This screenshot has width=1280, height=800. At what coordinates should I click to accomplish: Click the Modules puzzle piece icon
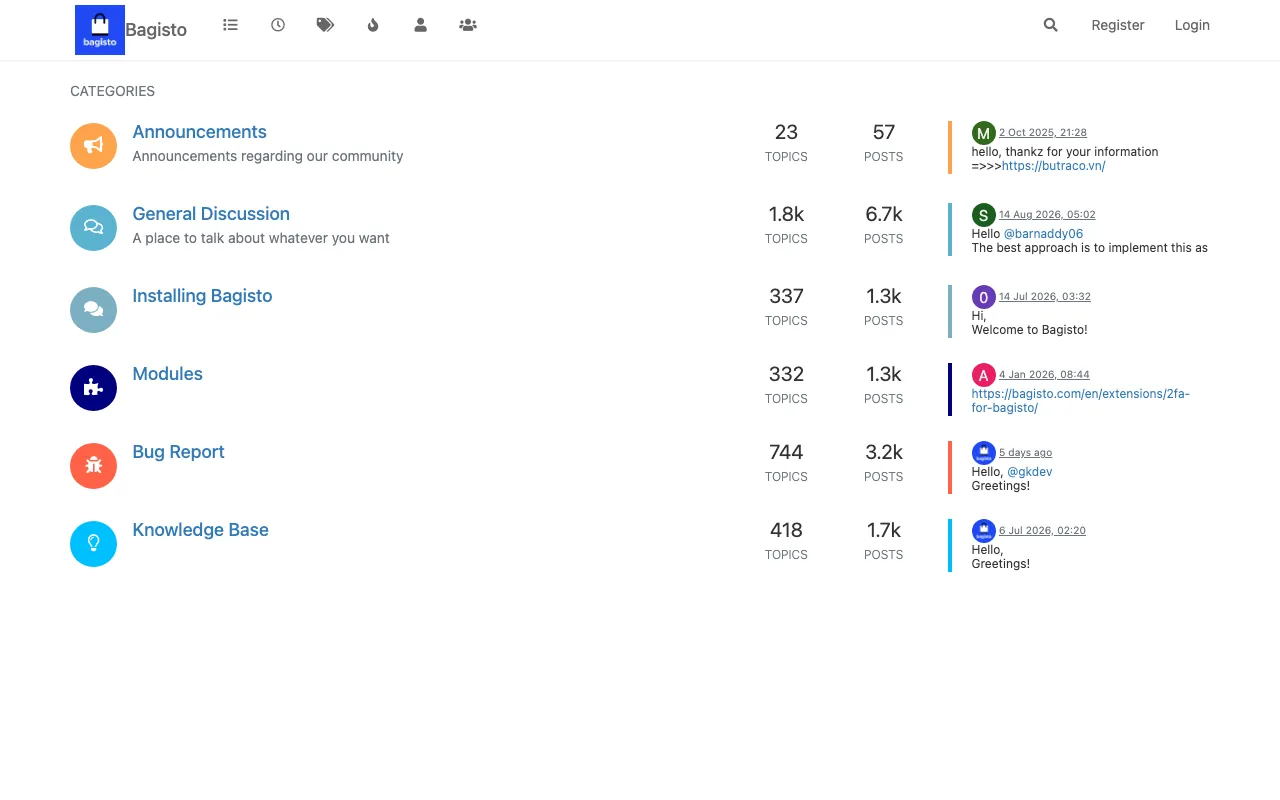pyautogui.click(x=93, y=387)
